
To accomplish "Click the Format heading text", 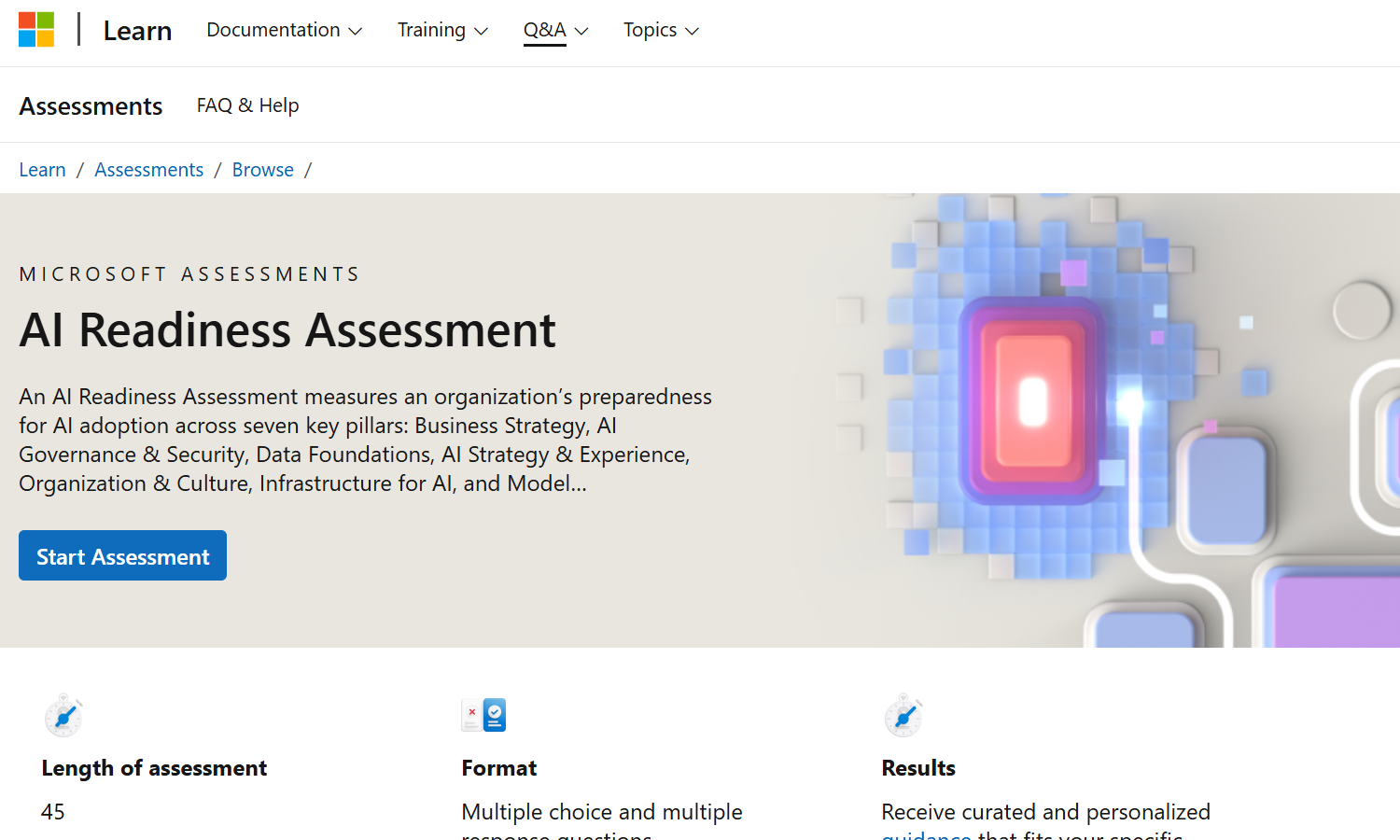I will coord(499,768).
